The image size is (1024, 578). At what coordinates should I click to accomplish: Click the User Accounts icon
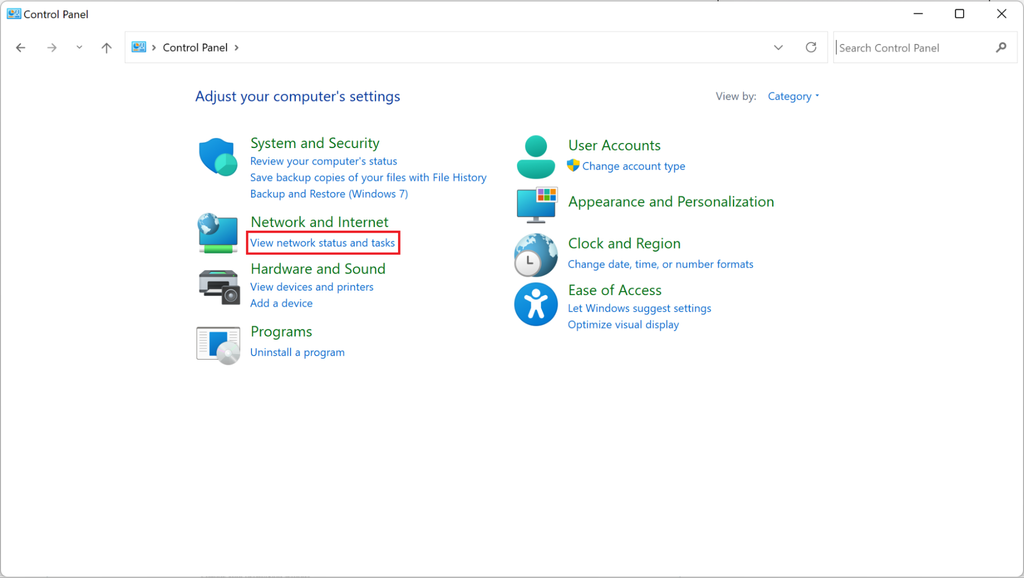point(536,157)
